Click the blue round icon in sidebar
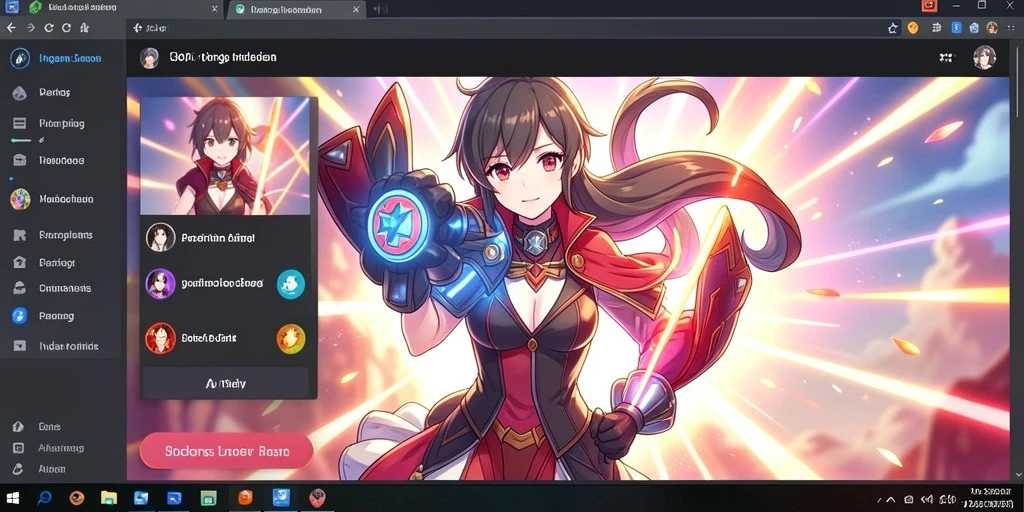 [x=20, y=316]
